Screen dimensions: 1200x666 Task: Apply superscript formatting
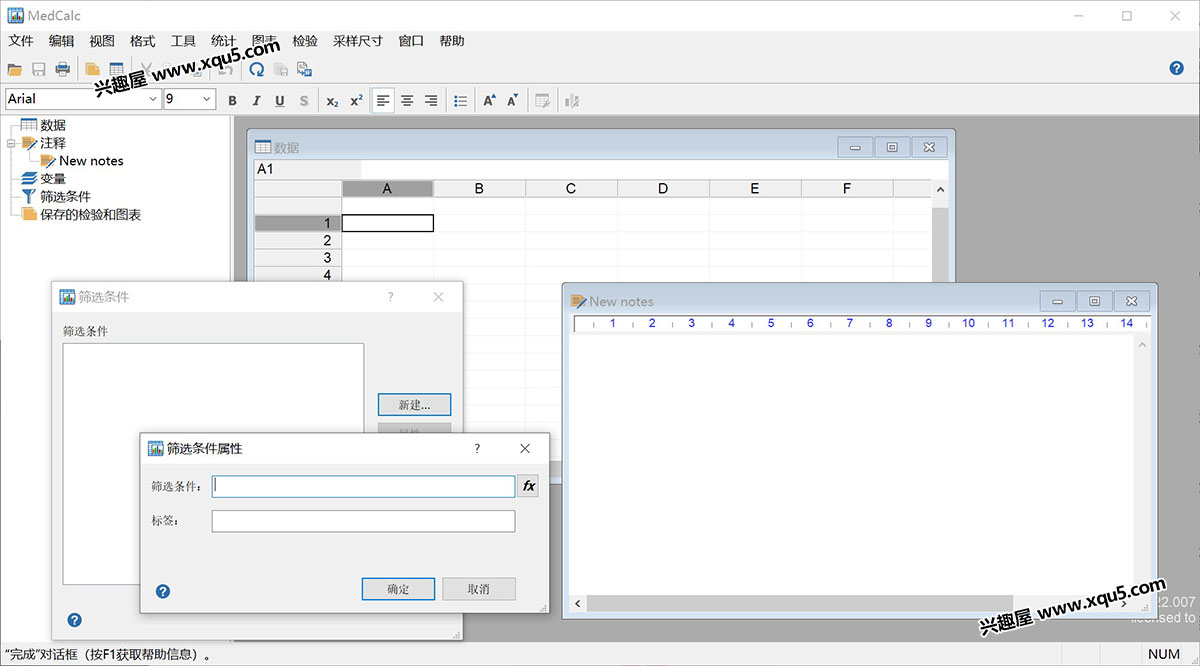pyautogui.click(x=356, y=101)
